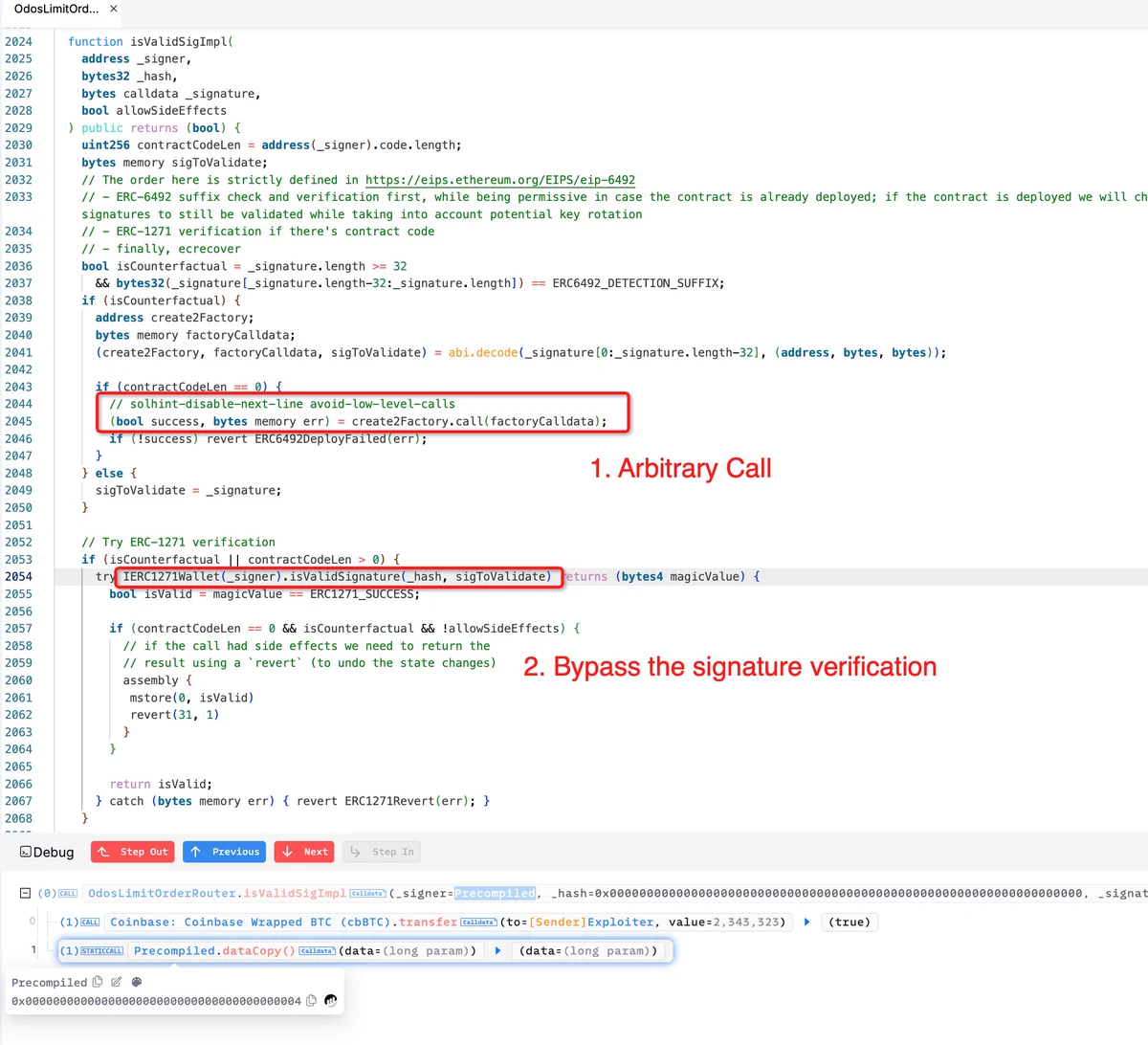The image size is (1148, 1045).
Task: Click CALL tag on cbBTC transfer row
Action: click(90, 923)
